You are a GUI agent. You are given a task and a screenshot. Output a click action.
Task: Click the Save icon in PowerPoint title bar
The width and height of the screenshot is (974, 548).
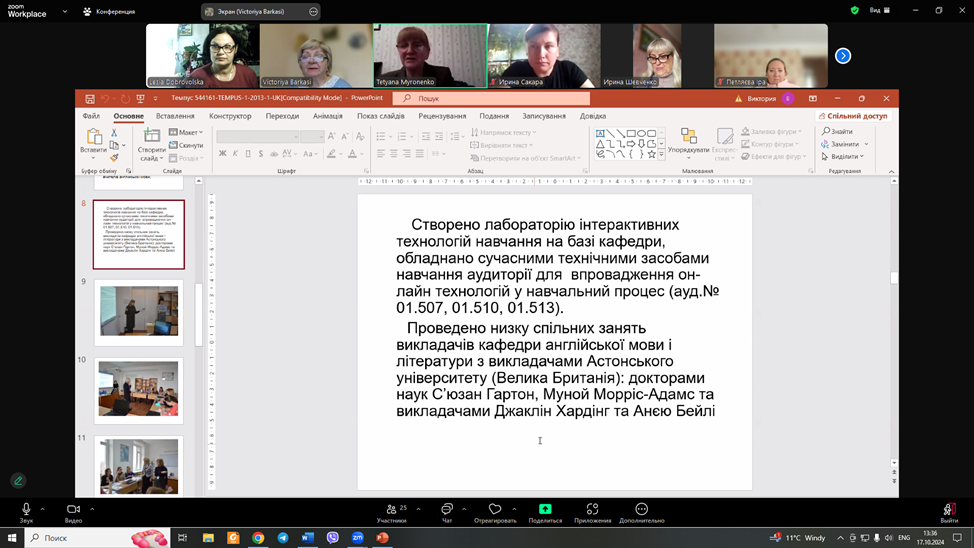pos(89,98)
